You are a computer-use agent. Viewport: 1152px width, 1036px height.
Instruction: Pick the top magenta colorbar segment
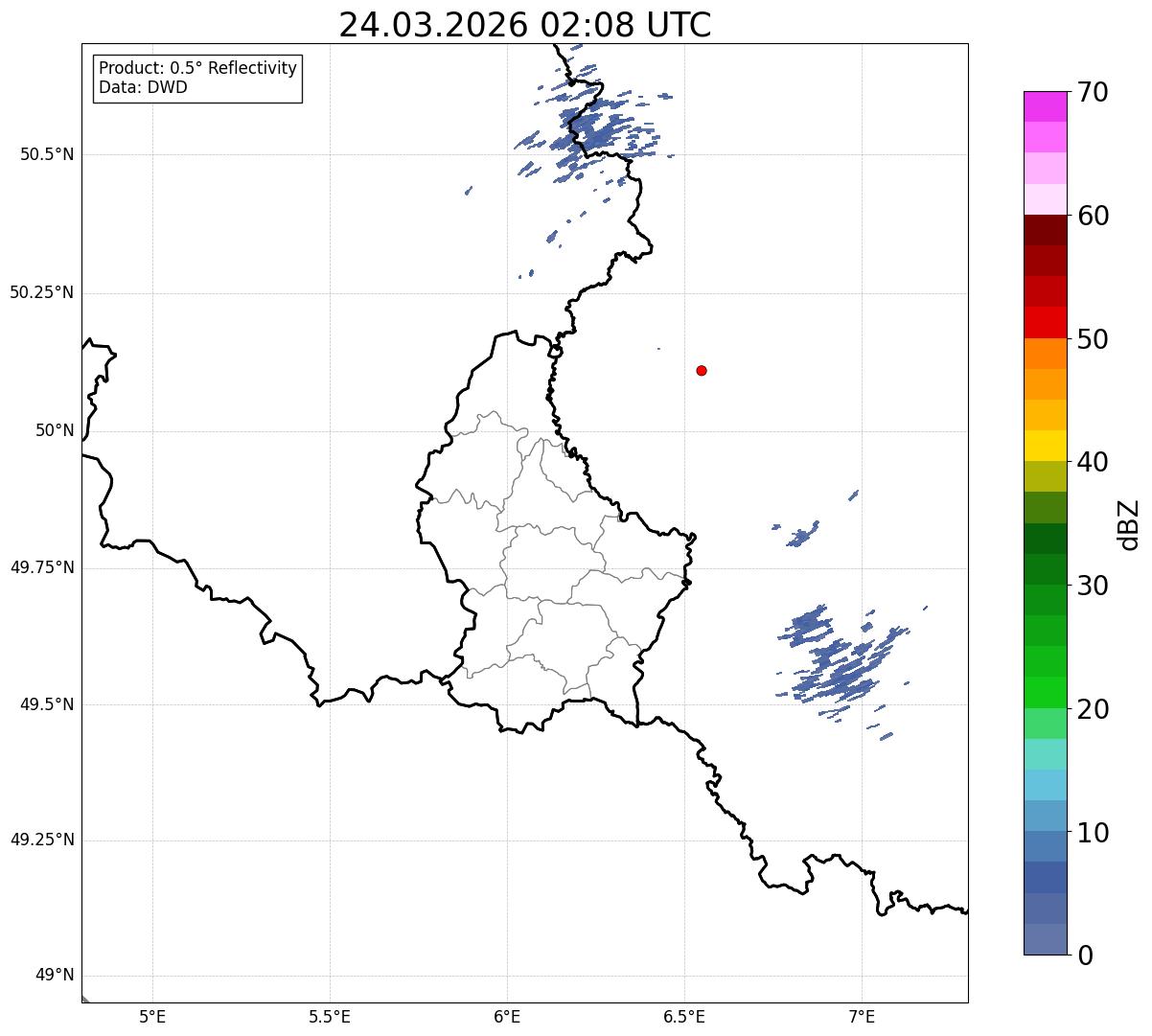pos(1046,106)
